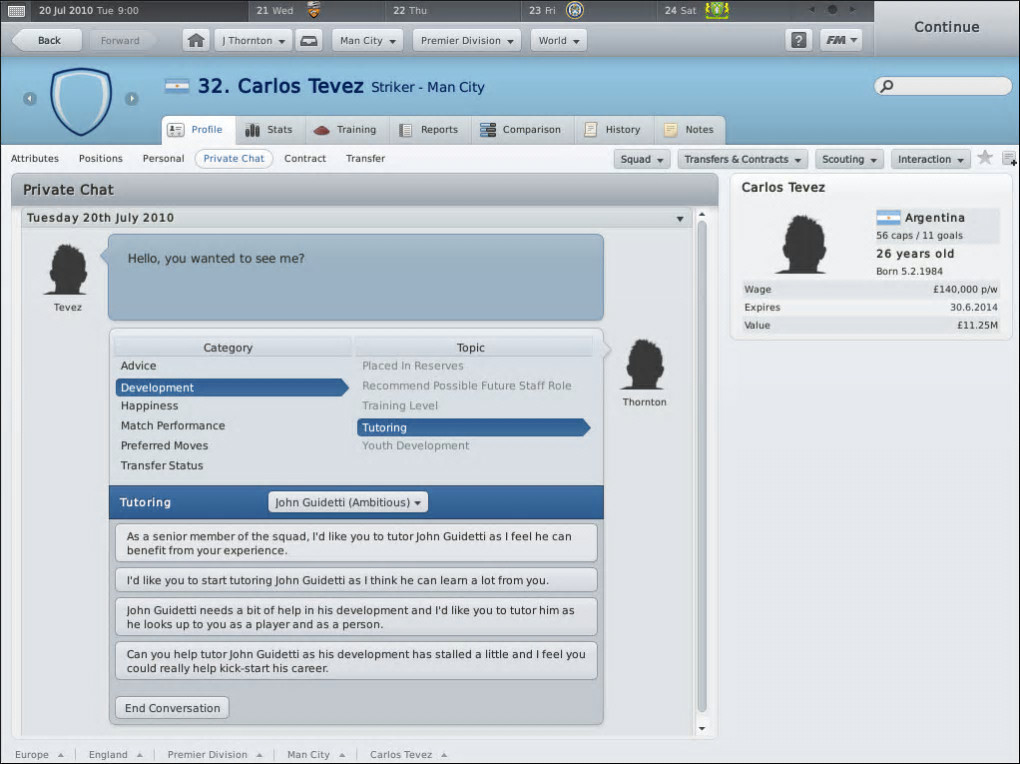The width and height of the screenshot is (1020, 764).
Task: Click the End Conversation button
Action: pyautogui.click(x=172, y=708)
